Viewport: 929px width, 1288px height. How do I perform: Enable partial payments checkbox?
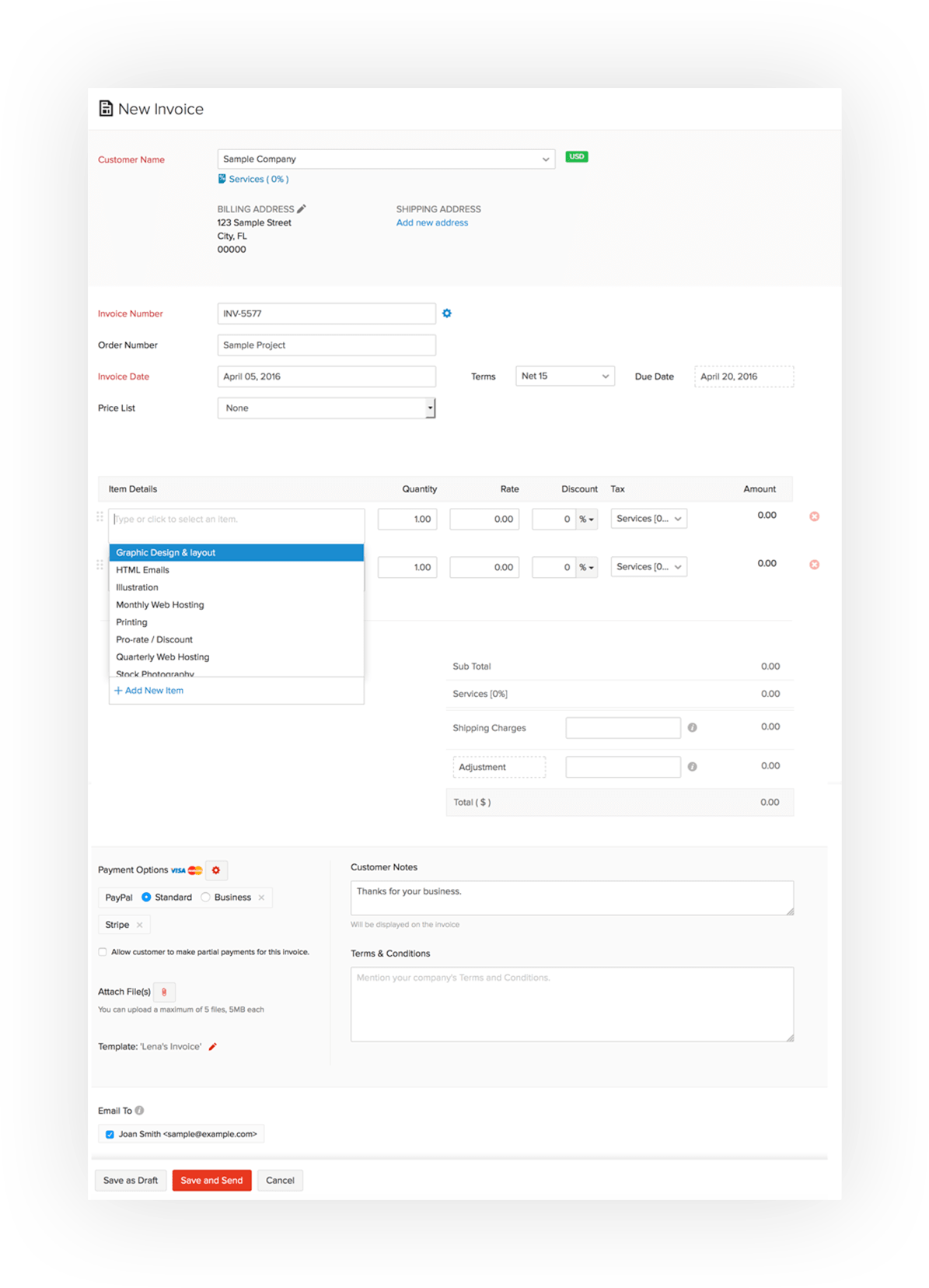tap(103, 952)
